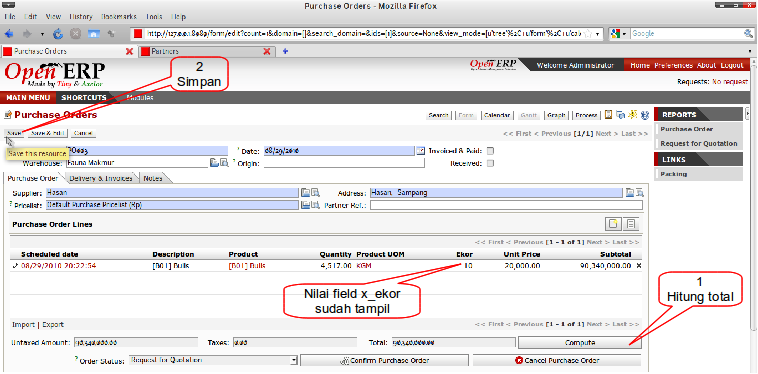Image resolution: width=758 pixels, height=374 pixels.
Task: Switch to Calendar view
Action: [497, 115]
